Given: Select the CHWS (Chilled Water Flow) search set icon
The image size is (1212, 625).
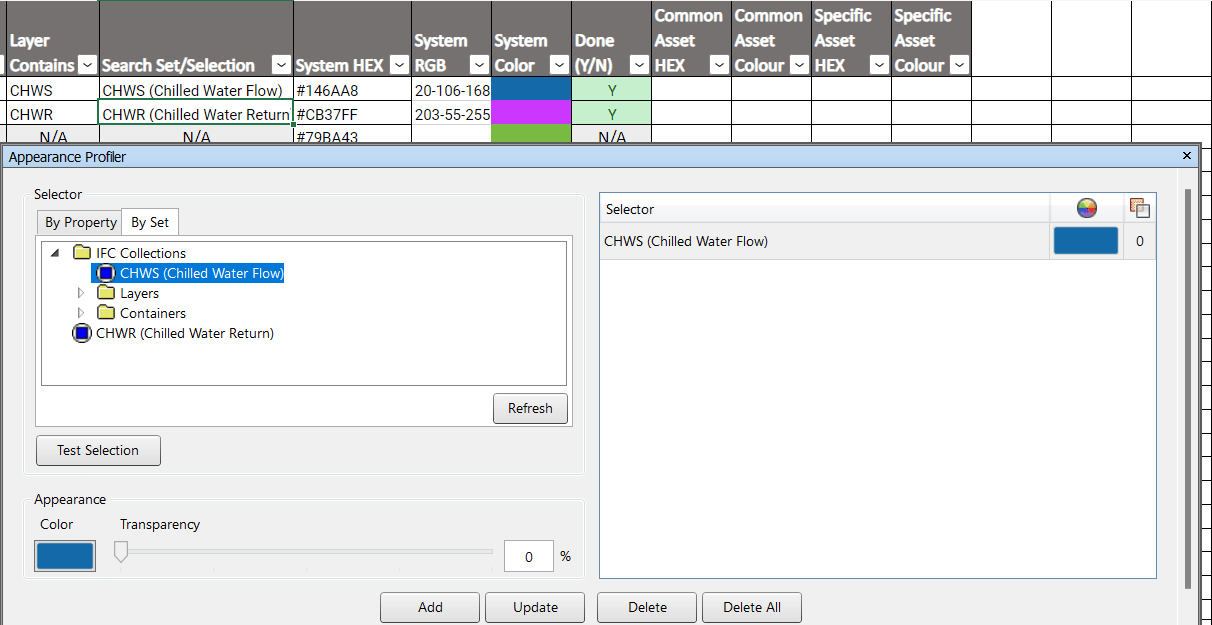Looking at the screenshot, I should [x=108, y=272].
